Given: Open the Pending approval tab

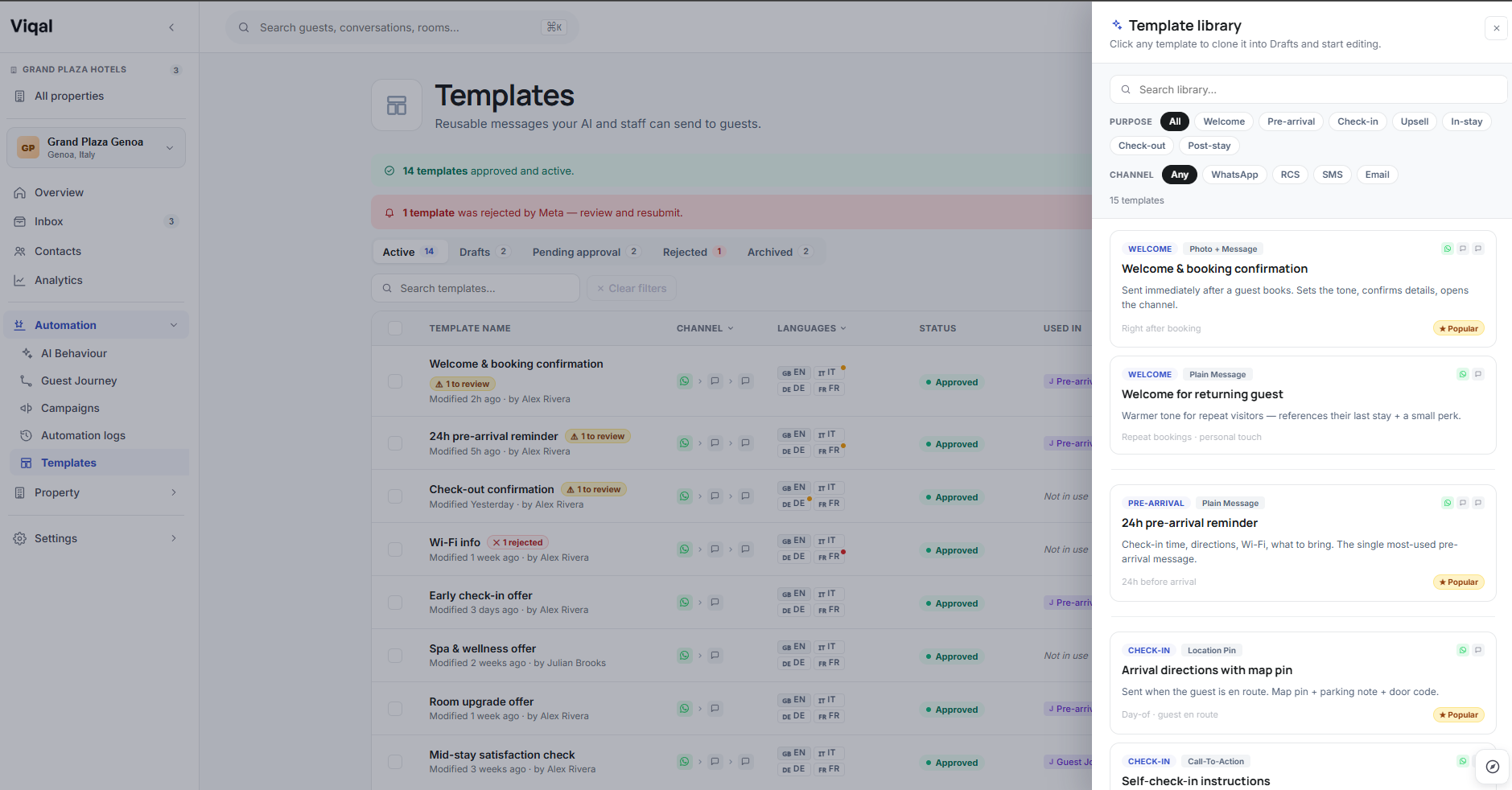Looking at the screenshot, I should point(586,252).
